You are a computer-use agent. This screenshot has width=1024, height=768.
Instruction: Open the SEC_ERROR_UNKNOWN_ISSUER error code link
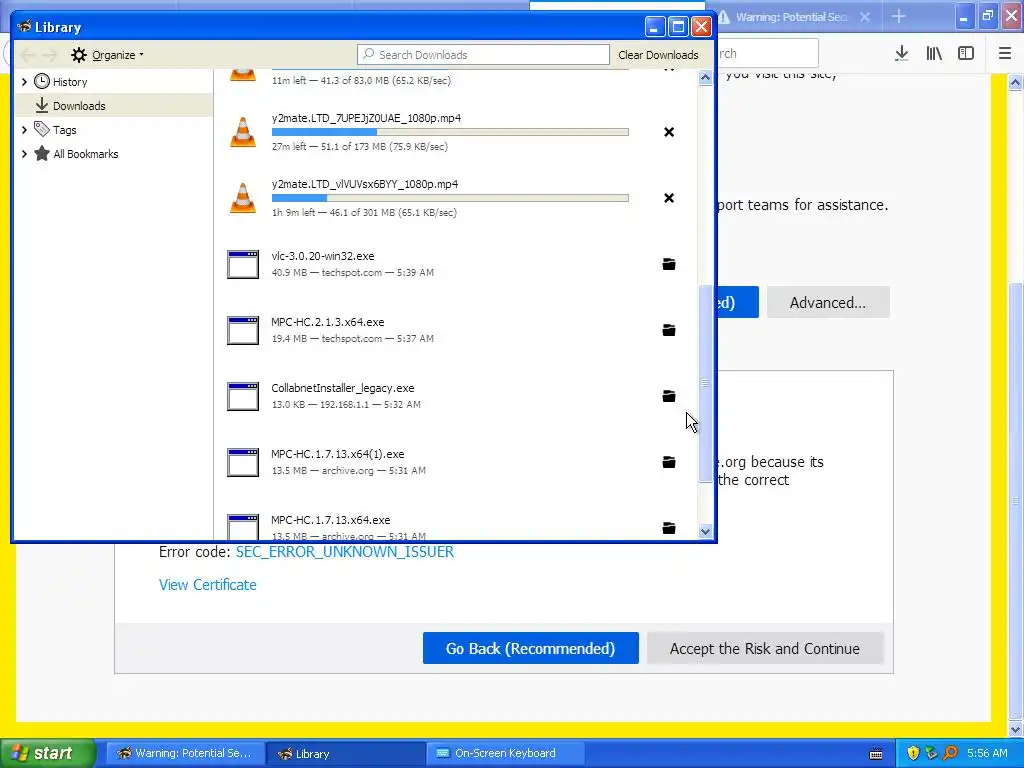[x=345, y=552]
